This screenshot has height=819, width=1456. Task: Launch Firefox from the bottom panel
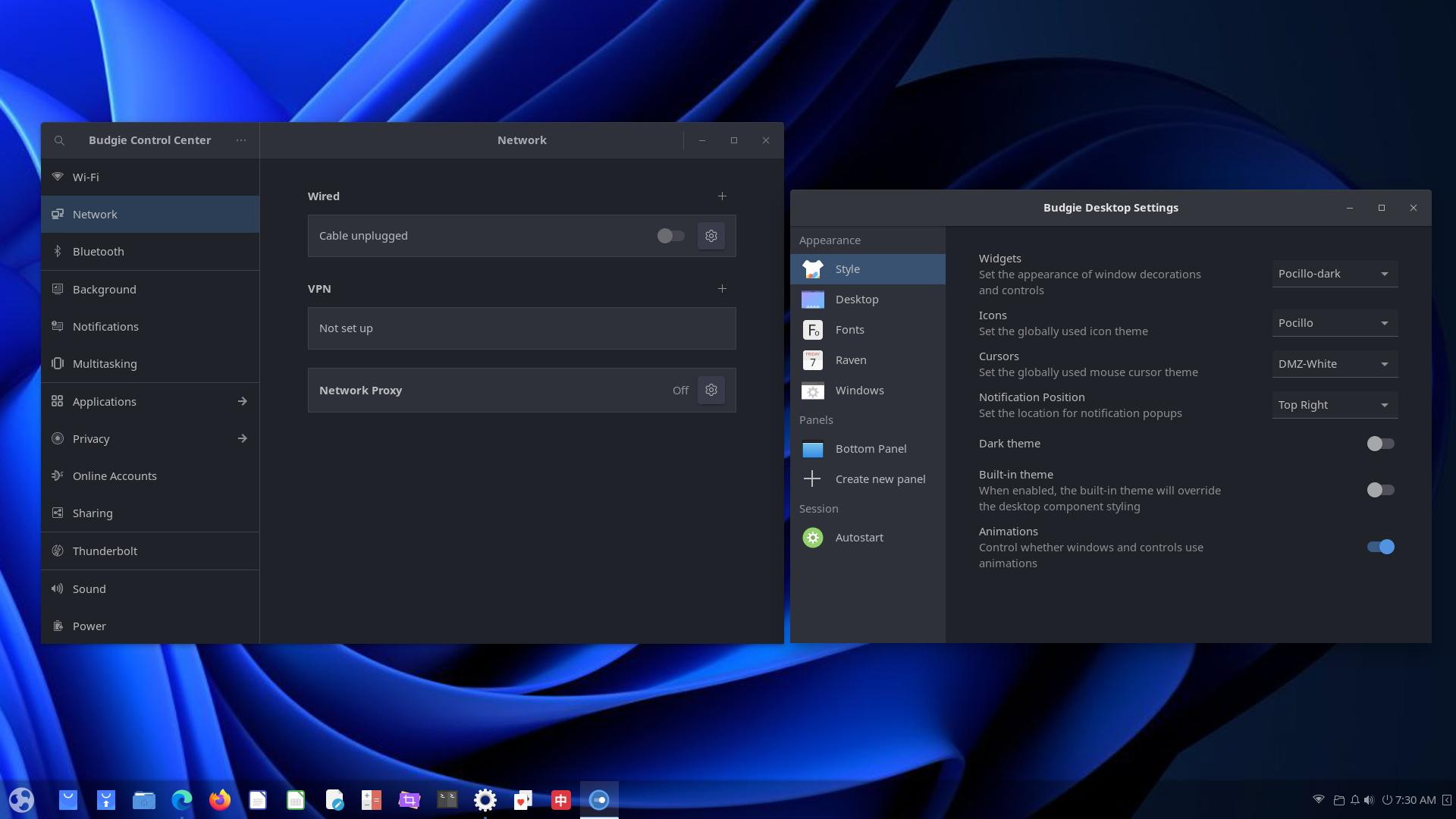[220, 800]
